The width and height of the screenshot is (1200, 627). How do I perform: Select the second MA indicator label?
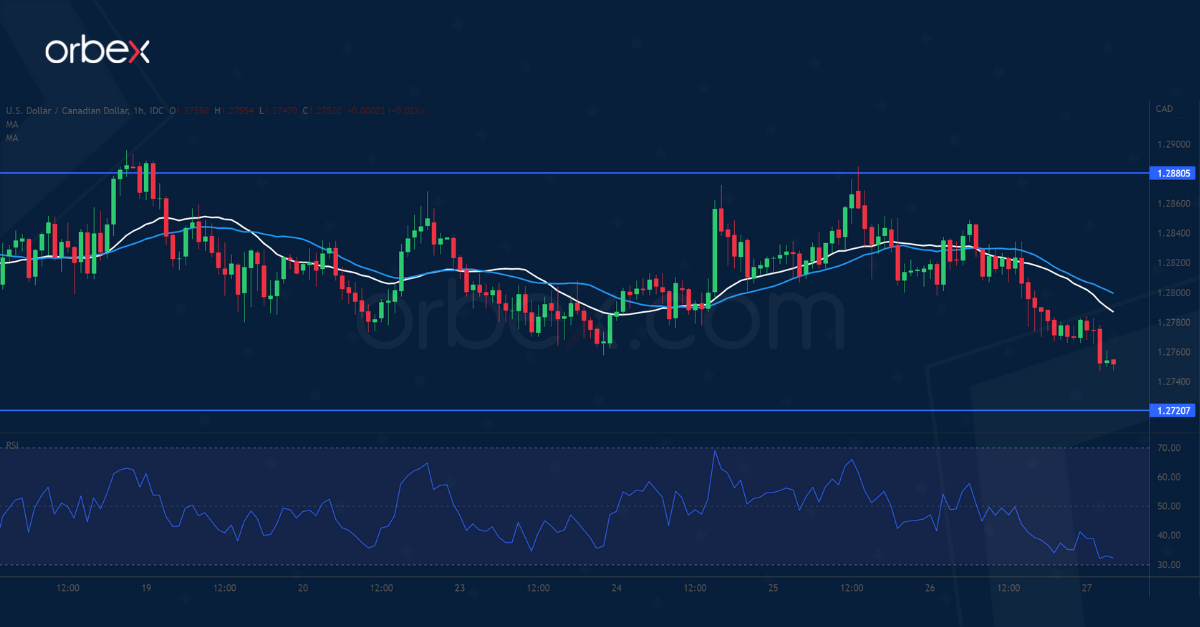[x=11, y=137]
